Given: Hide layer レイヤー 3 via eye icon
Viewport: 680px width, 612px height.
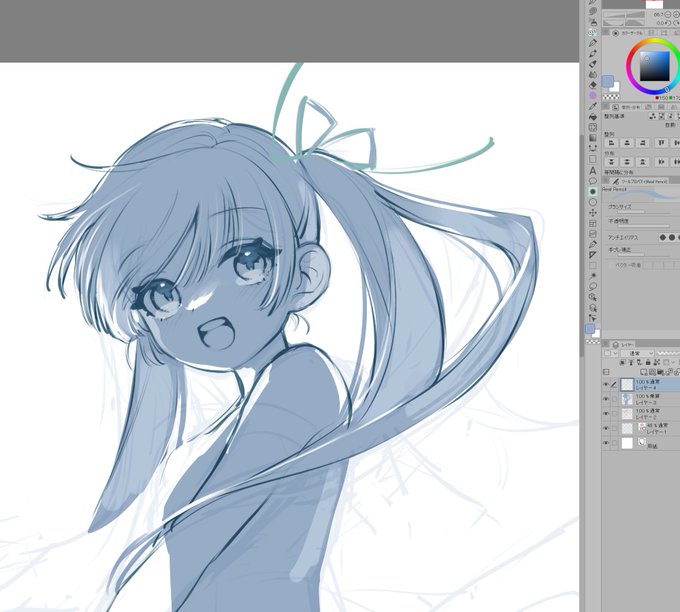Looking at the screenshot, I should 606,399.
